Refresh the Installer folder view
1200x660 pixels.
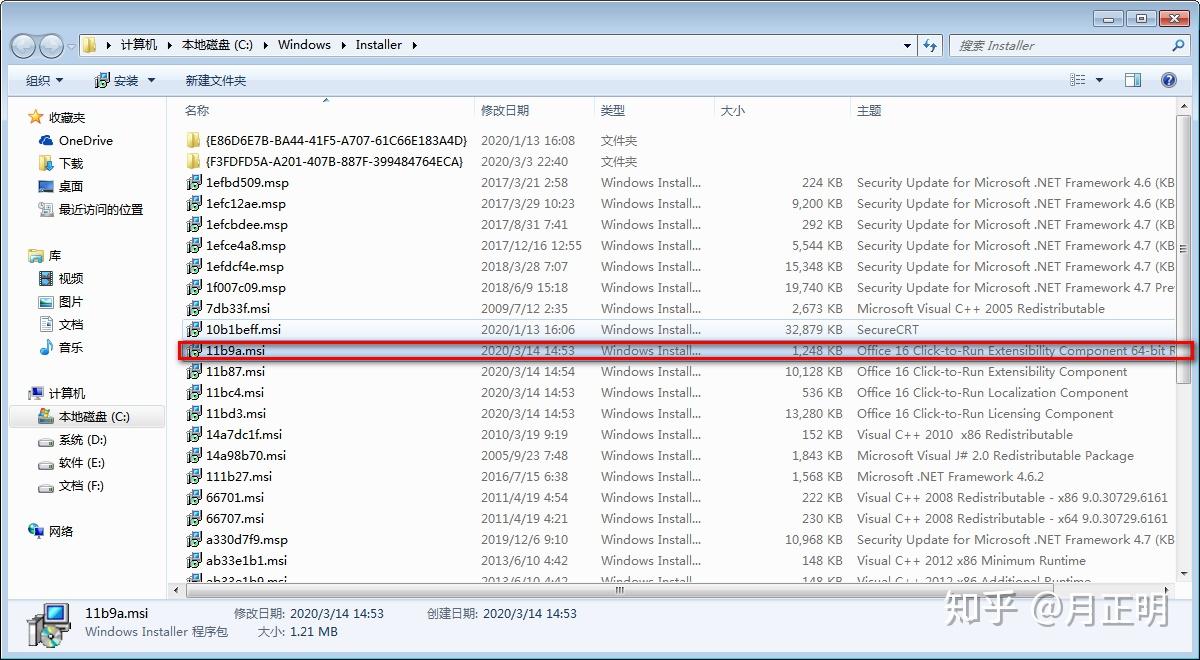(930, 45)
